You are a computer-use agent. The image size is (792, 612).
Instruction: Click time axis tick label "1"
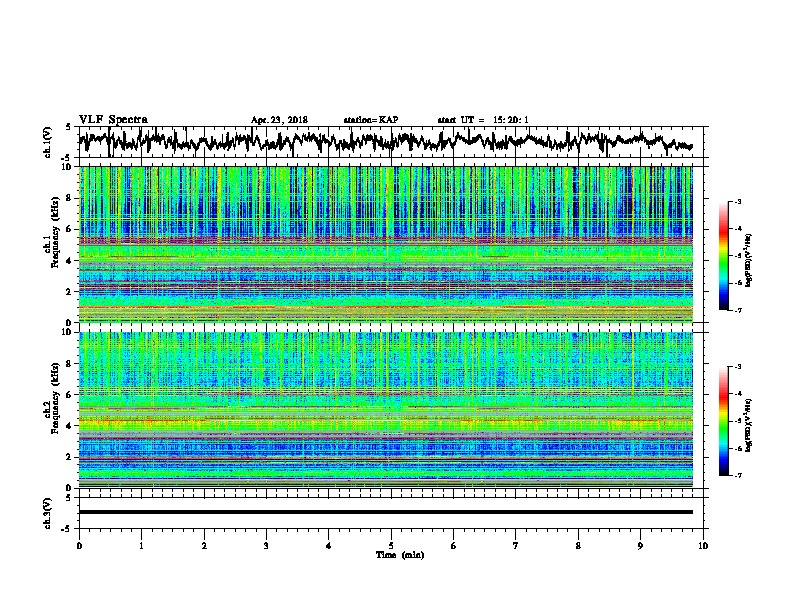point(141,546)
